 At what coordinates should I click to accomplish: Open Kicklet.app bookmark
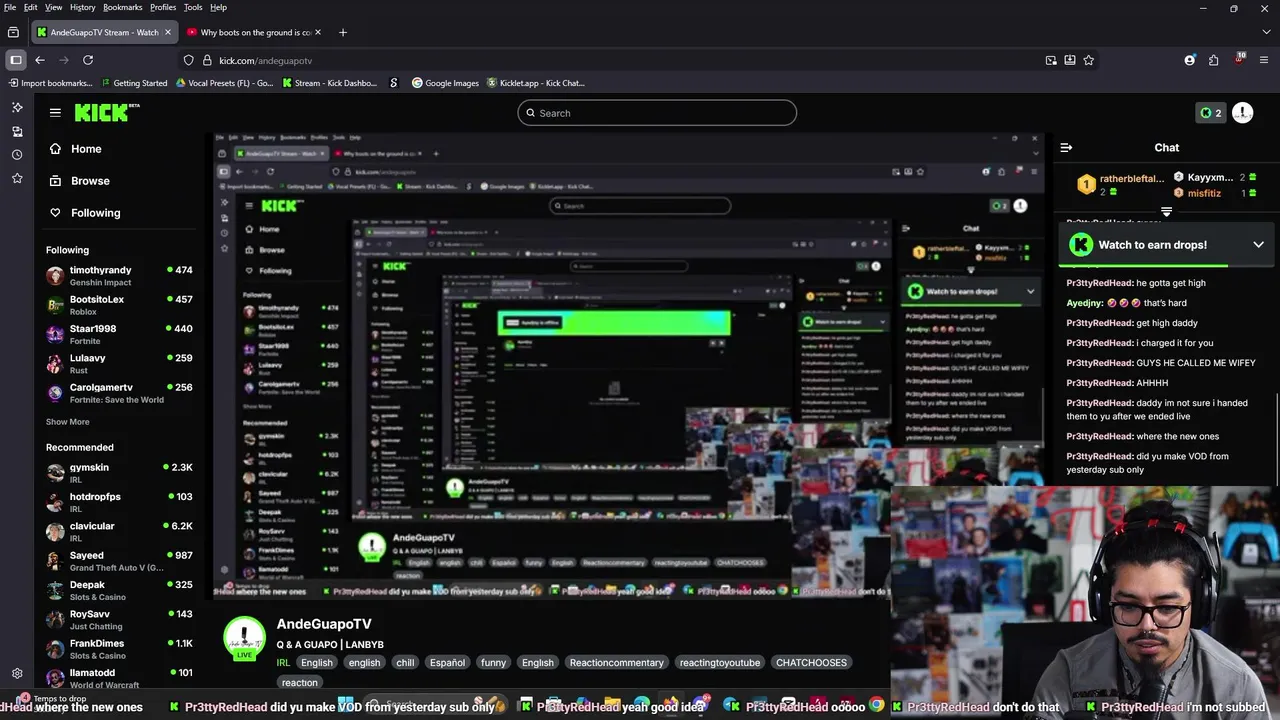(536, 83)
